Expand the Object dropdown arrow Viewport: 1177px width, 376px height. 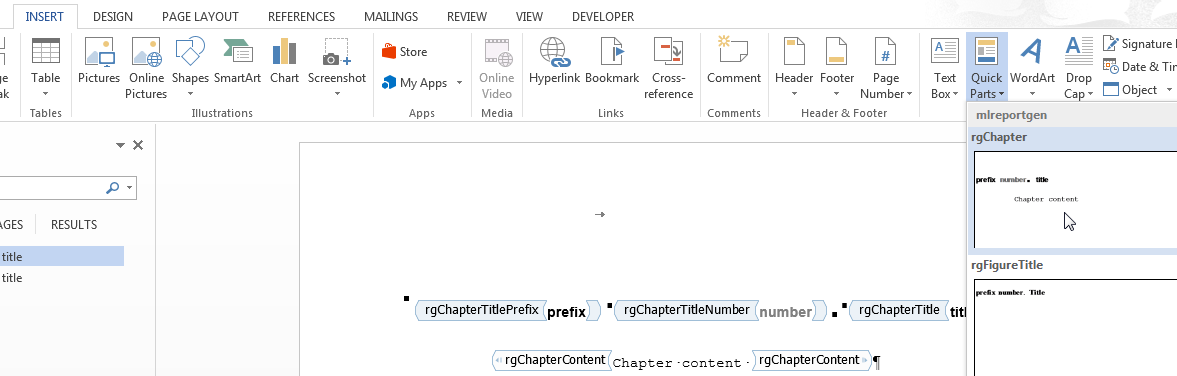(x=1169, y=89)
